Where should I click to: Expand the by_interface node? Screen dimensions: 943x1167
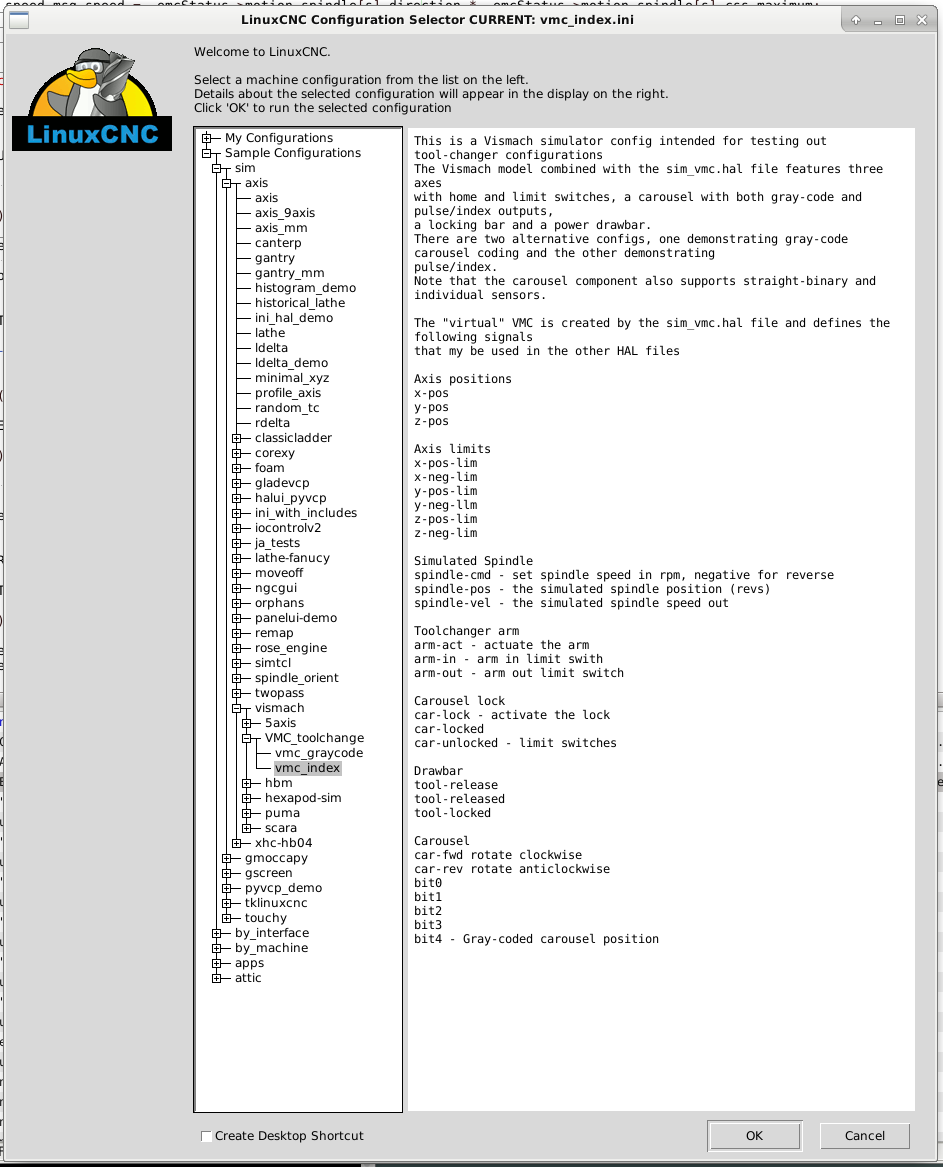point(217,933)
